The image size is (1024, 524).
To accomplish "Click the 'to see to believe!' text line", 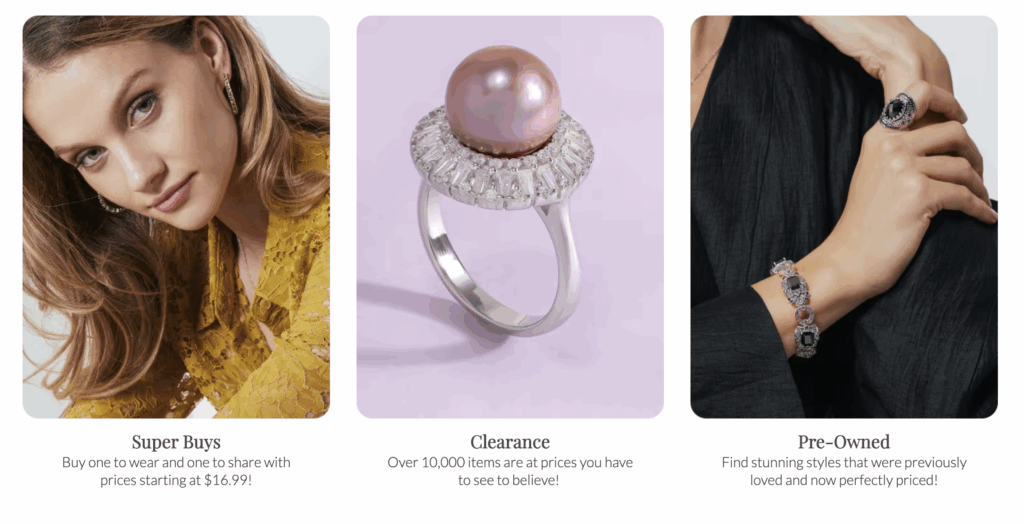I will (x=509, y=480).
